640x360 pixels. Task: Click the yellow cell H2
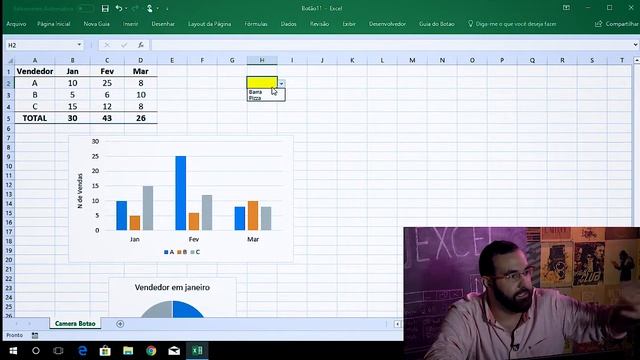262,83
